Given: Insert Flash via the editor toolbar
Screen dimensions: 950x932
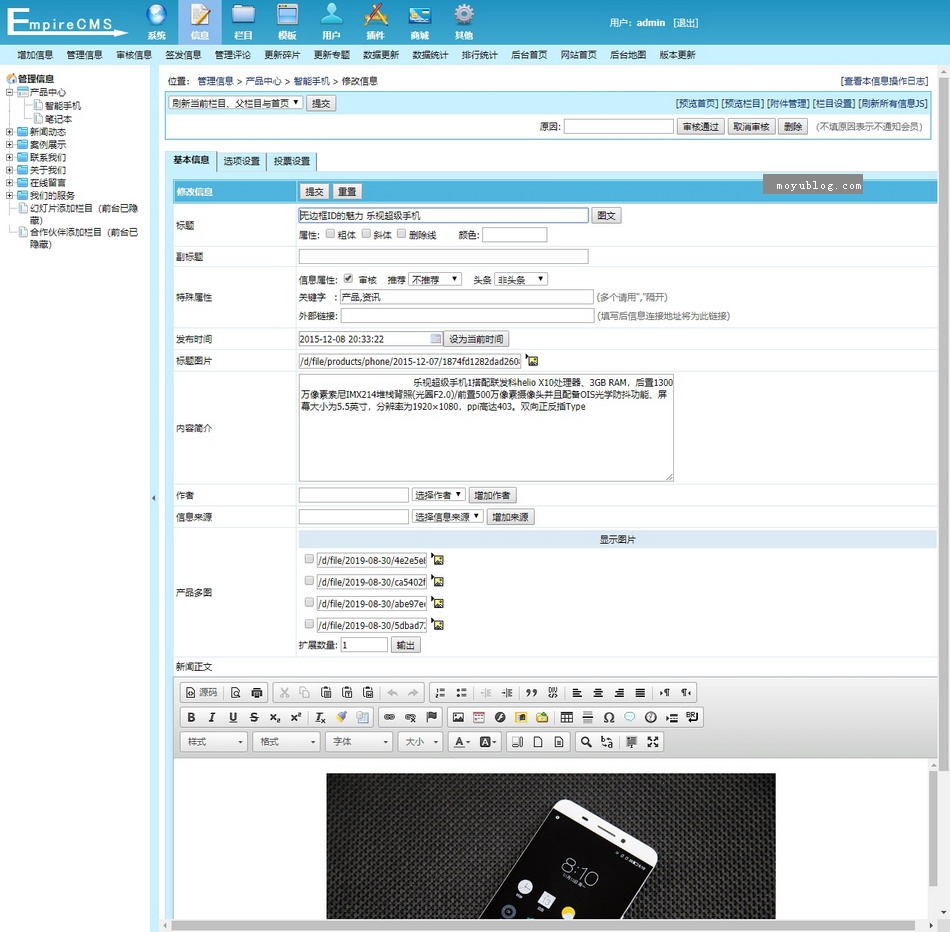Looking at the screenshot, I should [500, 717].
